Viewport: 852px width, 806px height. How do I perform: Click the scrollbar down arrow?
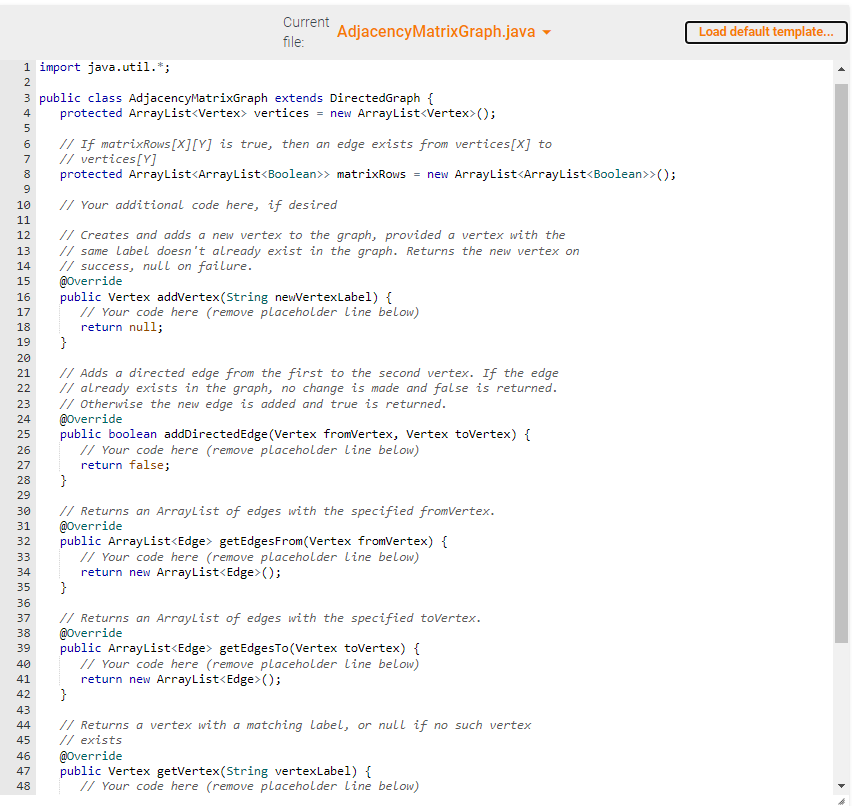(841, 786)
